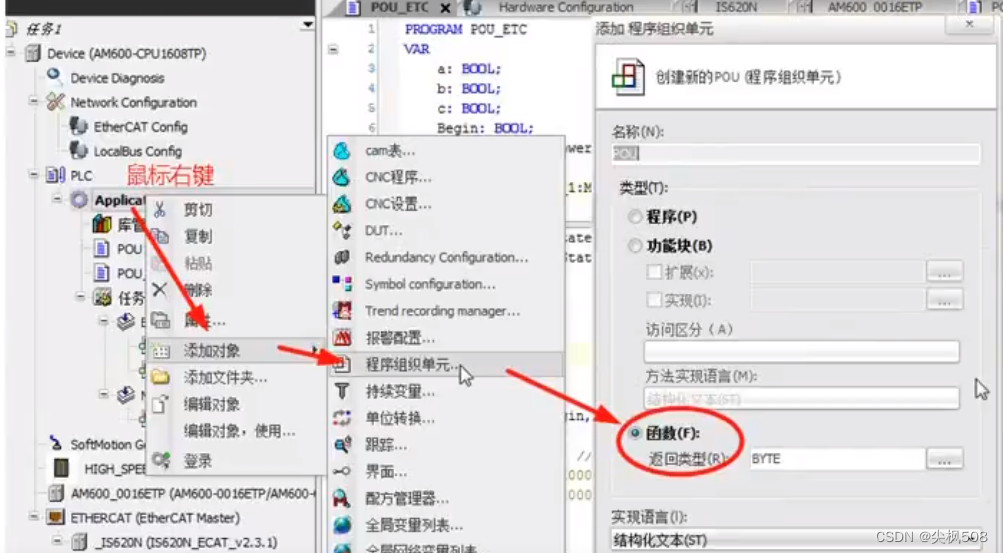The image size is (1003, 553).
Task: Click the Trend recording manager icon
Action: (x=342, y=311)
